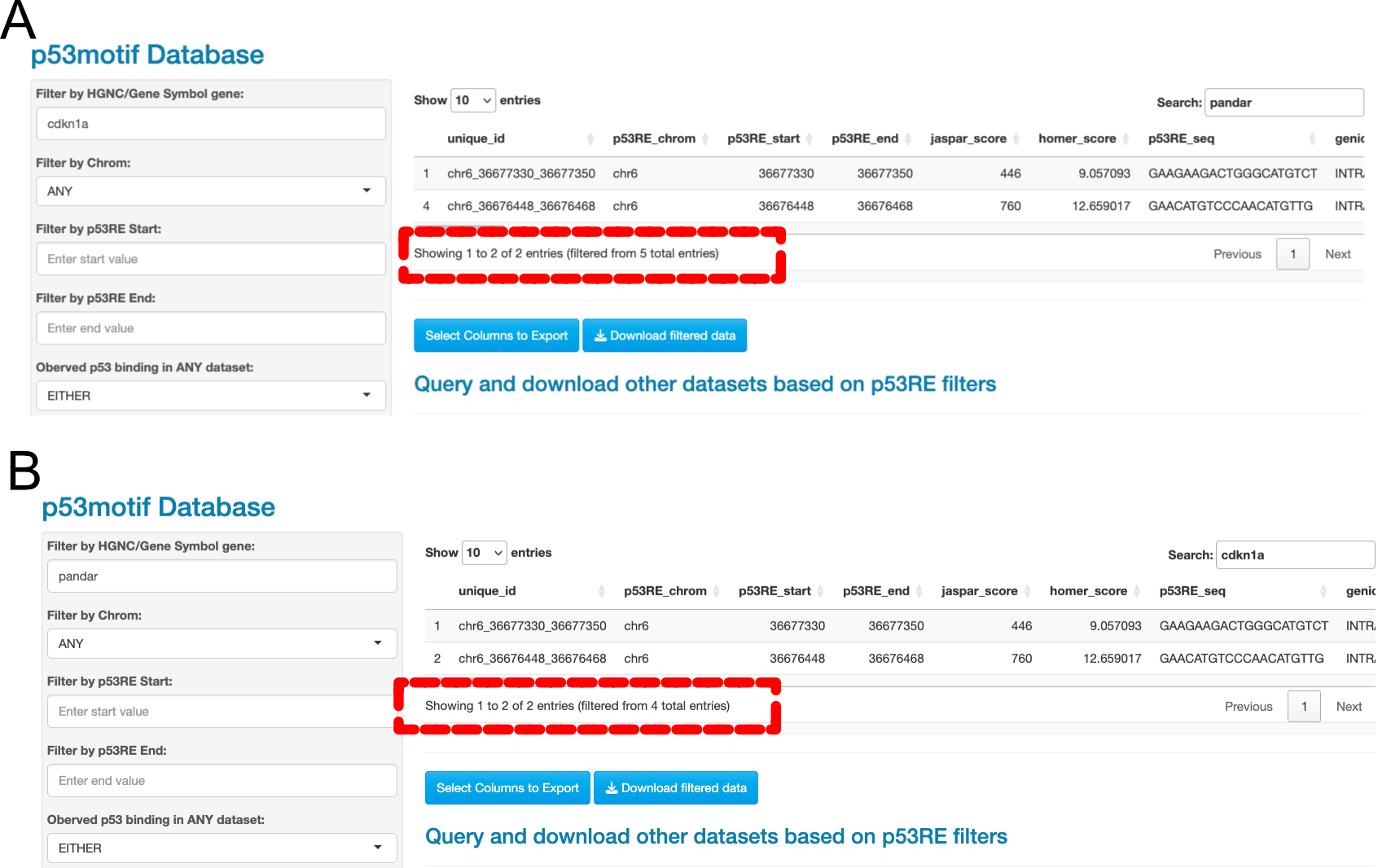
Task: Click the Search box containing cdkn1a in panel B
Action: pyautogui.click(x=1295, y=555)
